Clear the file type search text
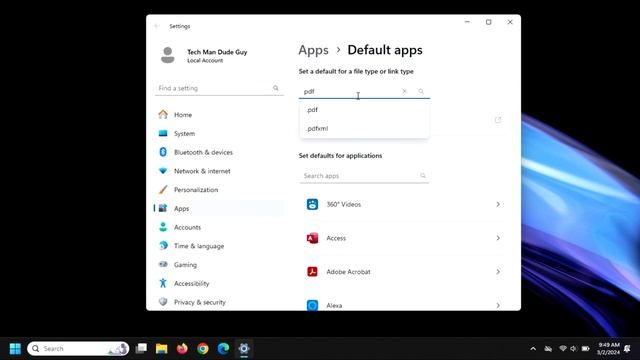This screenshot has width=640, height=360. (x=404, y=91)
